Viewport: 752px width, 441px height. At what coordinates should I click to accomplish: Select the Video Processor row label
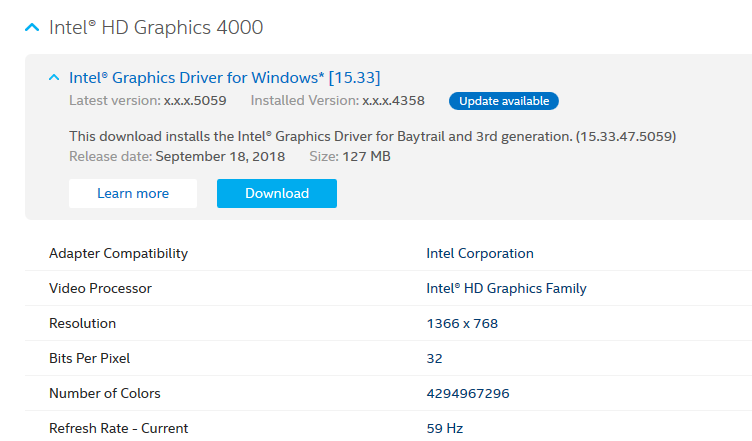tap(100, 289)
